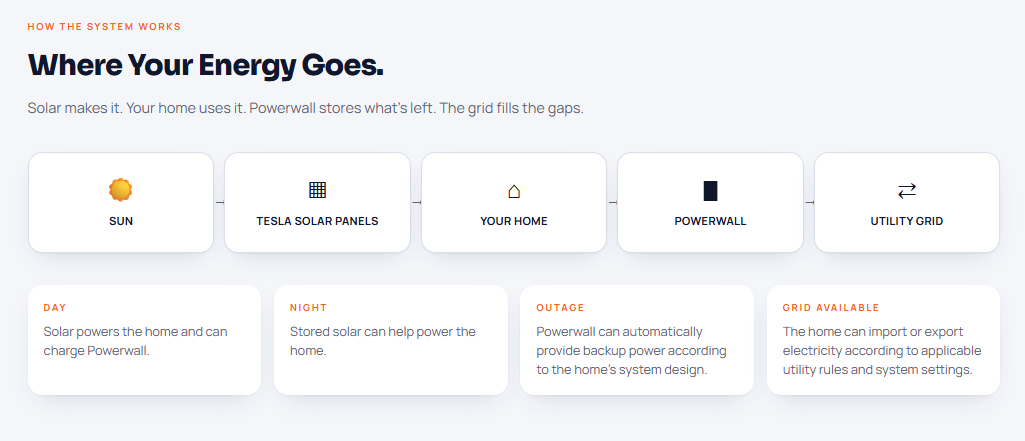Select the SUN card label

coord(121,221)
